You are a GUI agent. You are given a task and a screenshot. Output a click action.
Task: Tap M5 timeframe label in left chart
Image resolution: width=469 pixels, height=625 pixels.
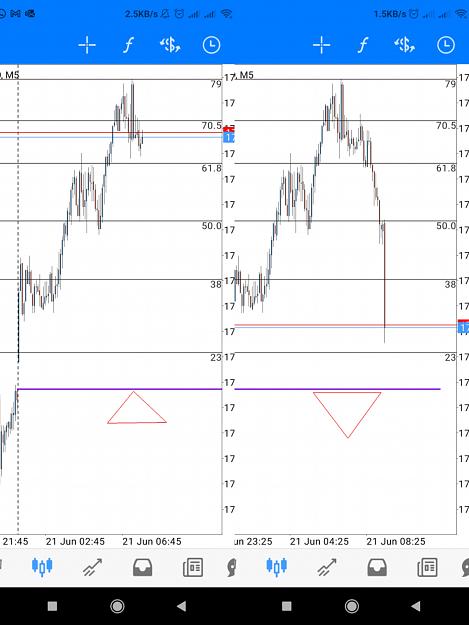tap(12, 75)
